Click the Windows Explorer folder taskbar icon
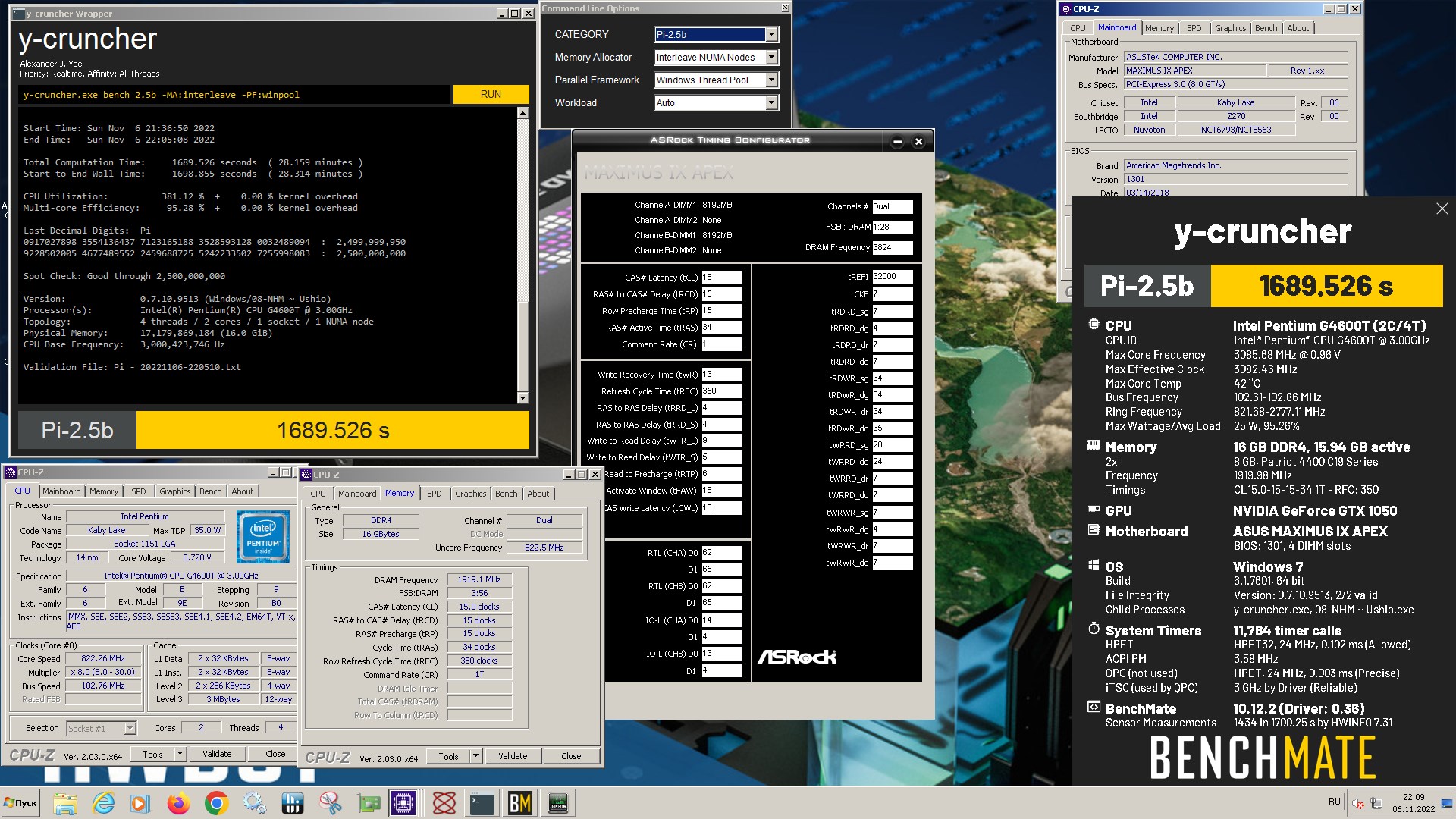1456x819 pixels. [64, 803]
